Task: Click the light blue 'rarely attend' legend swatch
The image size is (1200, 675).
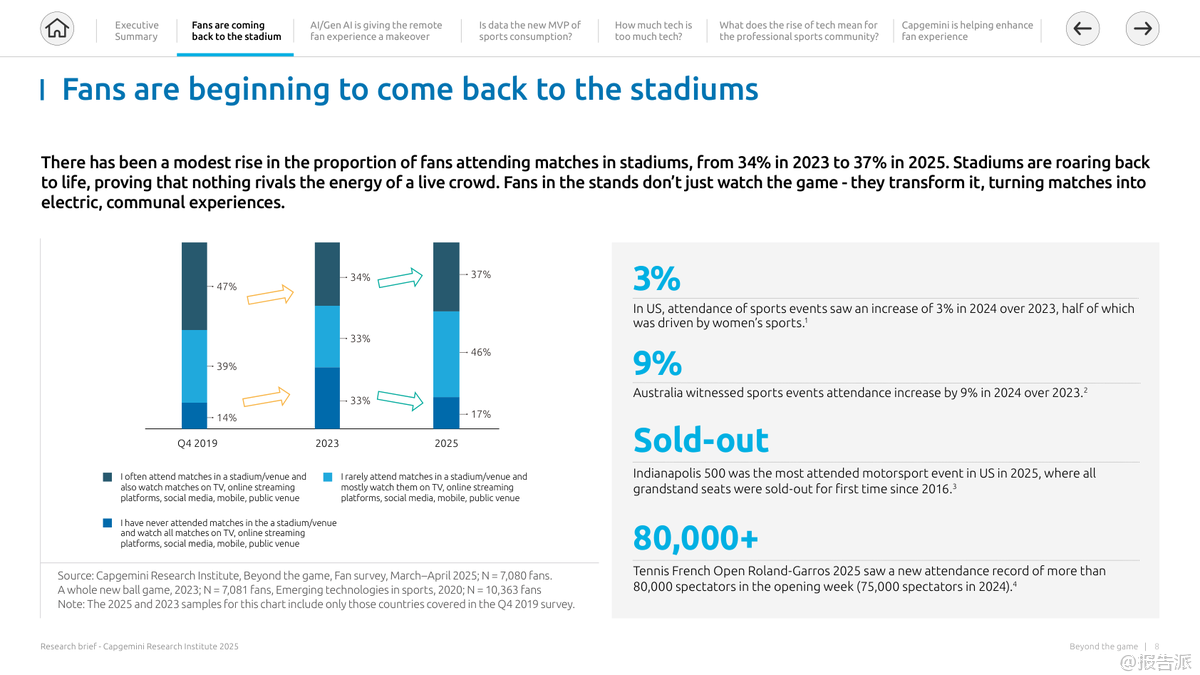Action: pyautogui.click(x=328, y=477)
